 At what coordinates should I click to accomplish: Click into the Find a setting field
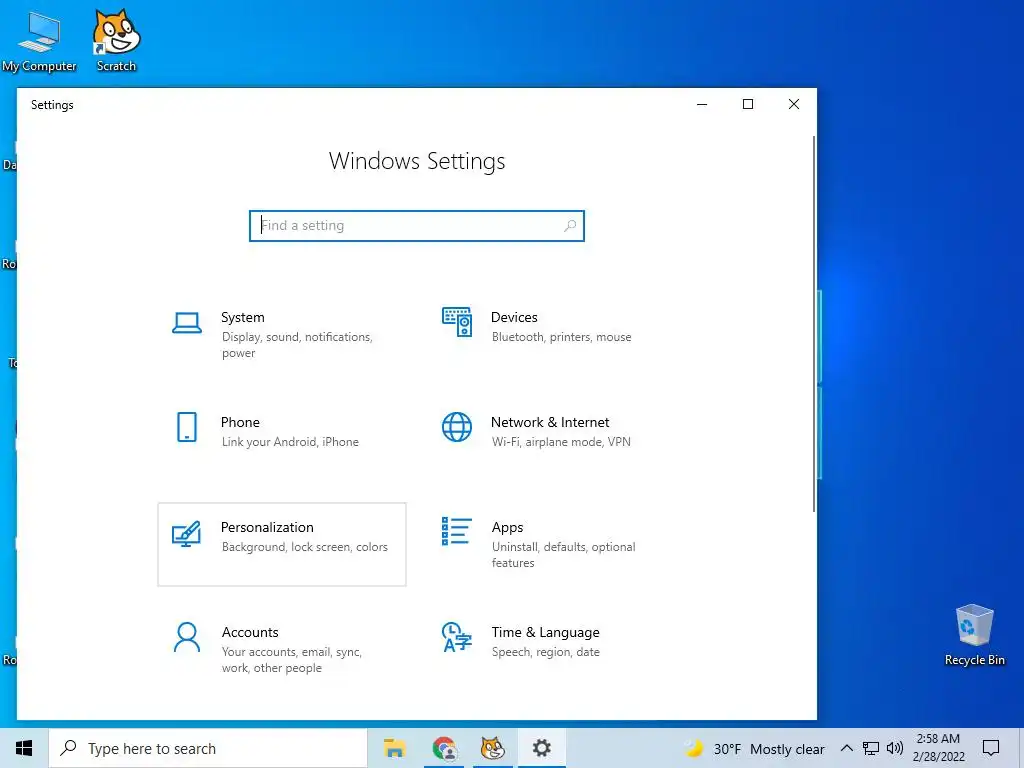tap(417, 225)
